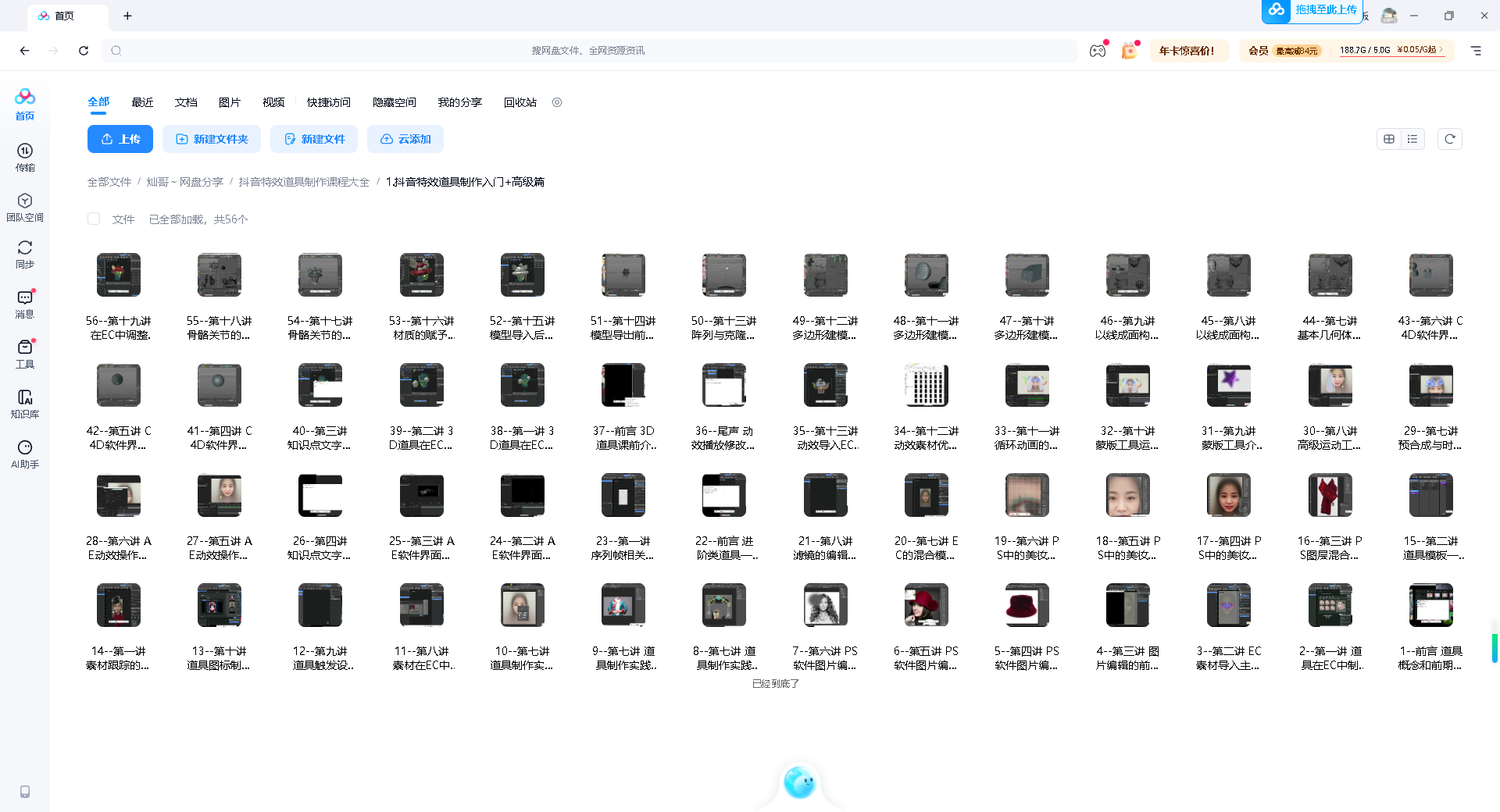Focus the 搜网盘文件 search field
Viewport: 1500px width, 812px height.
[x=589, y=51]
